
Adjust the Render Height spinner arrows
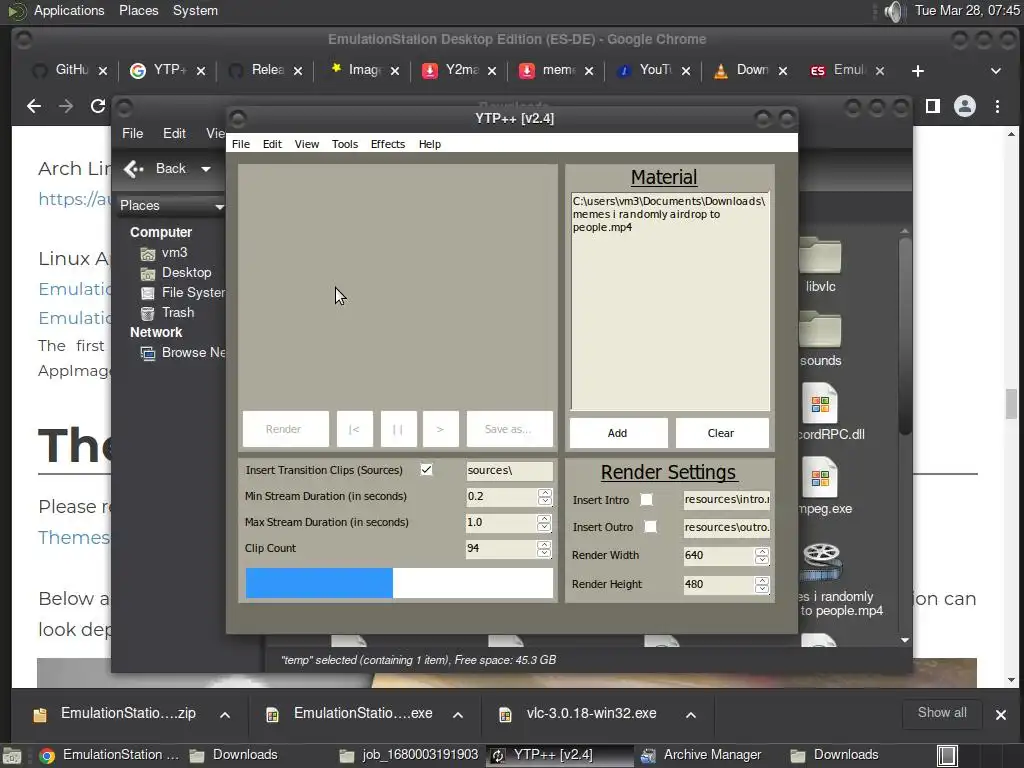(x=761, y=584)
